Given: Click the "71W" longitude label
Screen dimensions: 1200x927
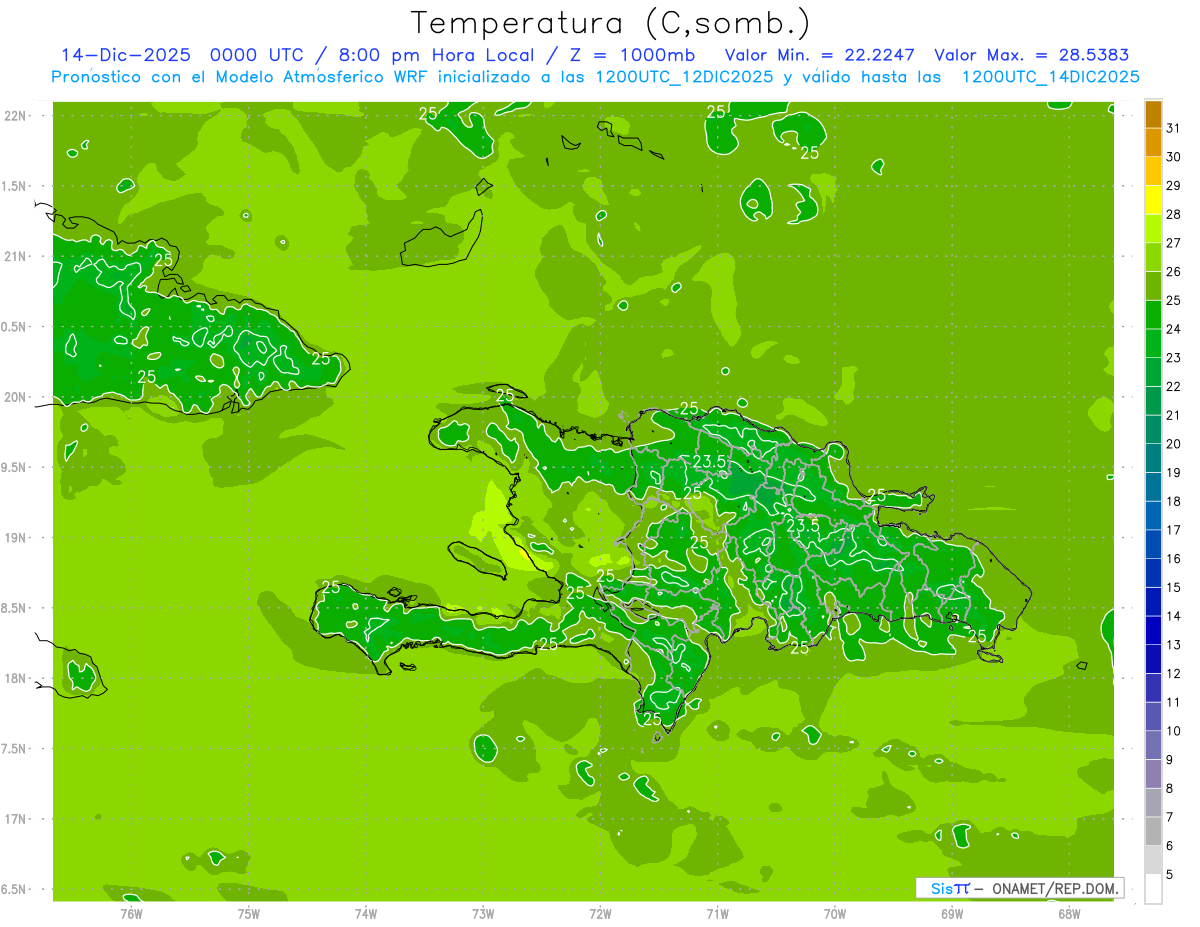Looking at the screenshot, I should (718, 913).
